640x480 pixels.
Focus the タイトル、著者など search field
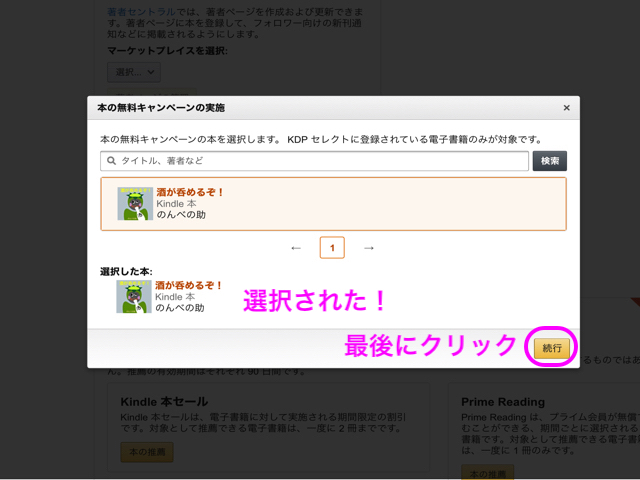coord(320,160)
